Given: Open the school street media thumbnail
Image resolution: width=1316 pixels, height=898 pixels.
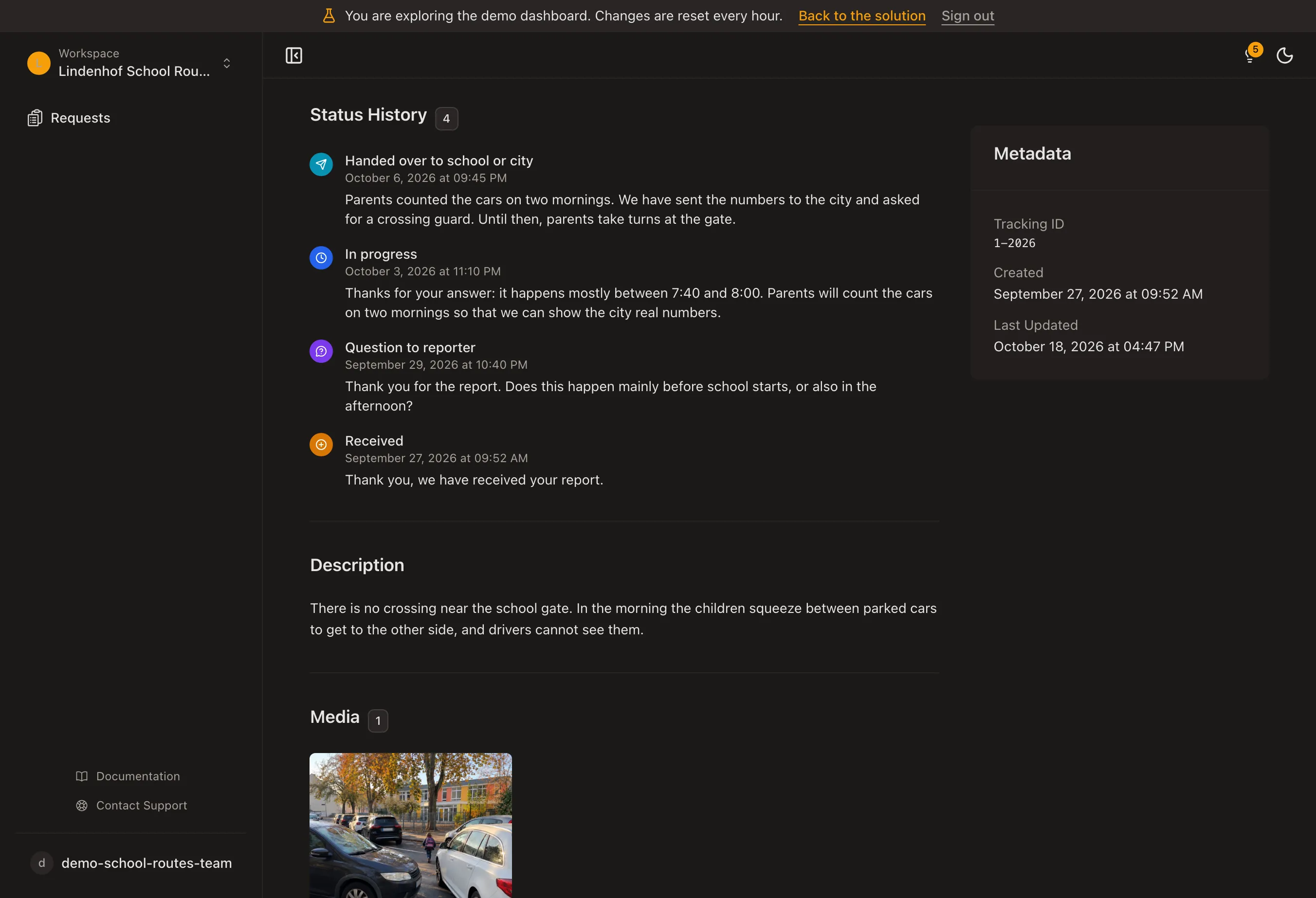Looking at the screenshot, I should [411, 825].
